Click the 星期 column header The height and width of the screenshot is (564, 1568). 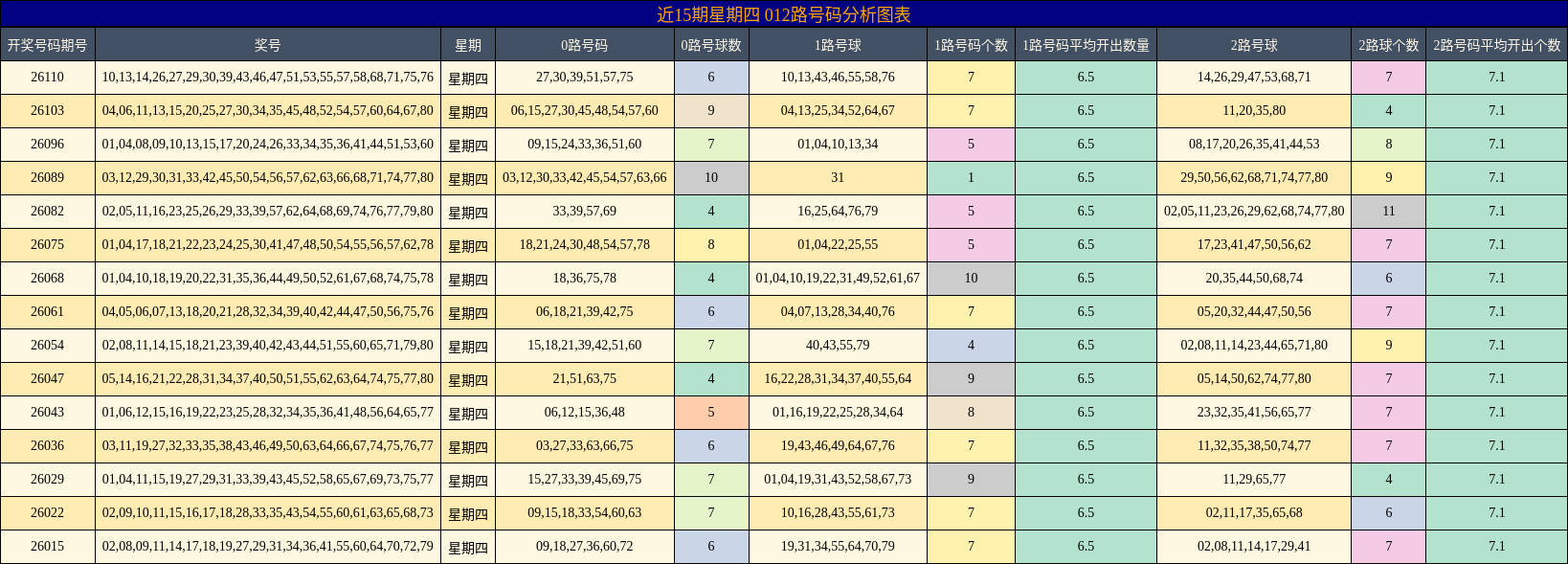click(x=468, y=45)
